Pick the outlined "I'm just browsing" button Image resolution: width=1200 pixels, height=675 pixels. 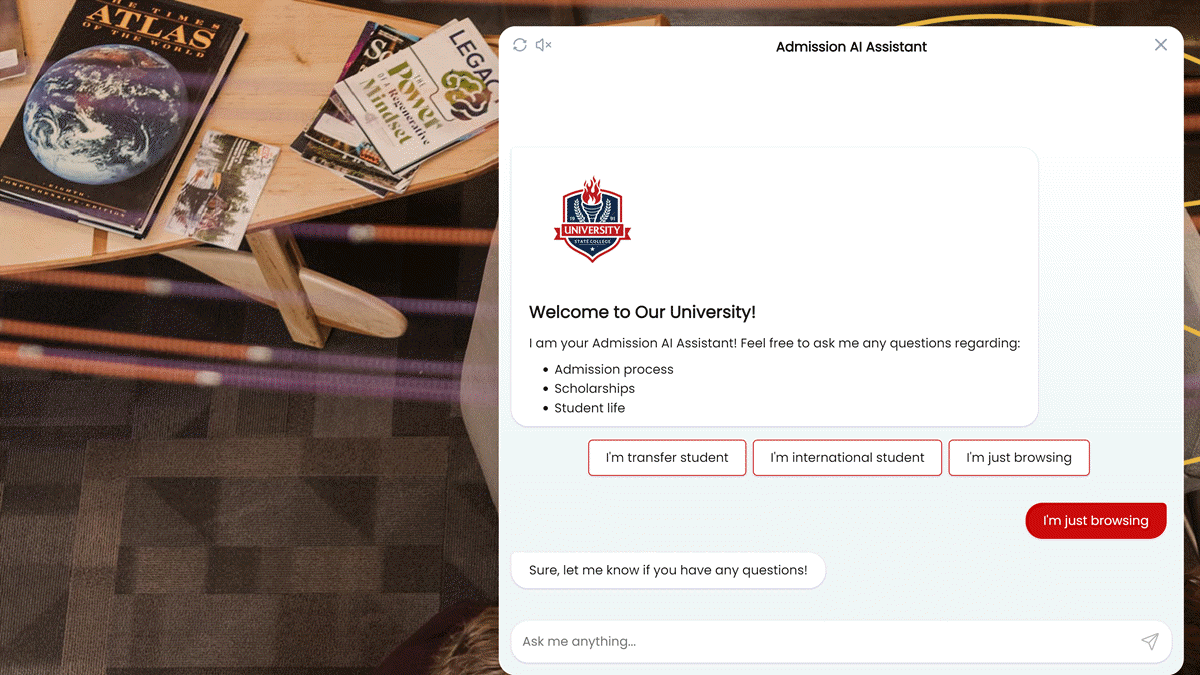(1019, 458)
